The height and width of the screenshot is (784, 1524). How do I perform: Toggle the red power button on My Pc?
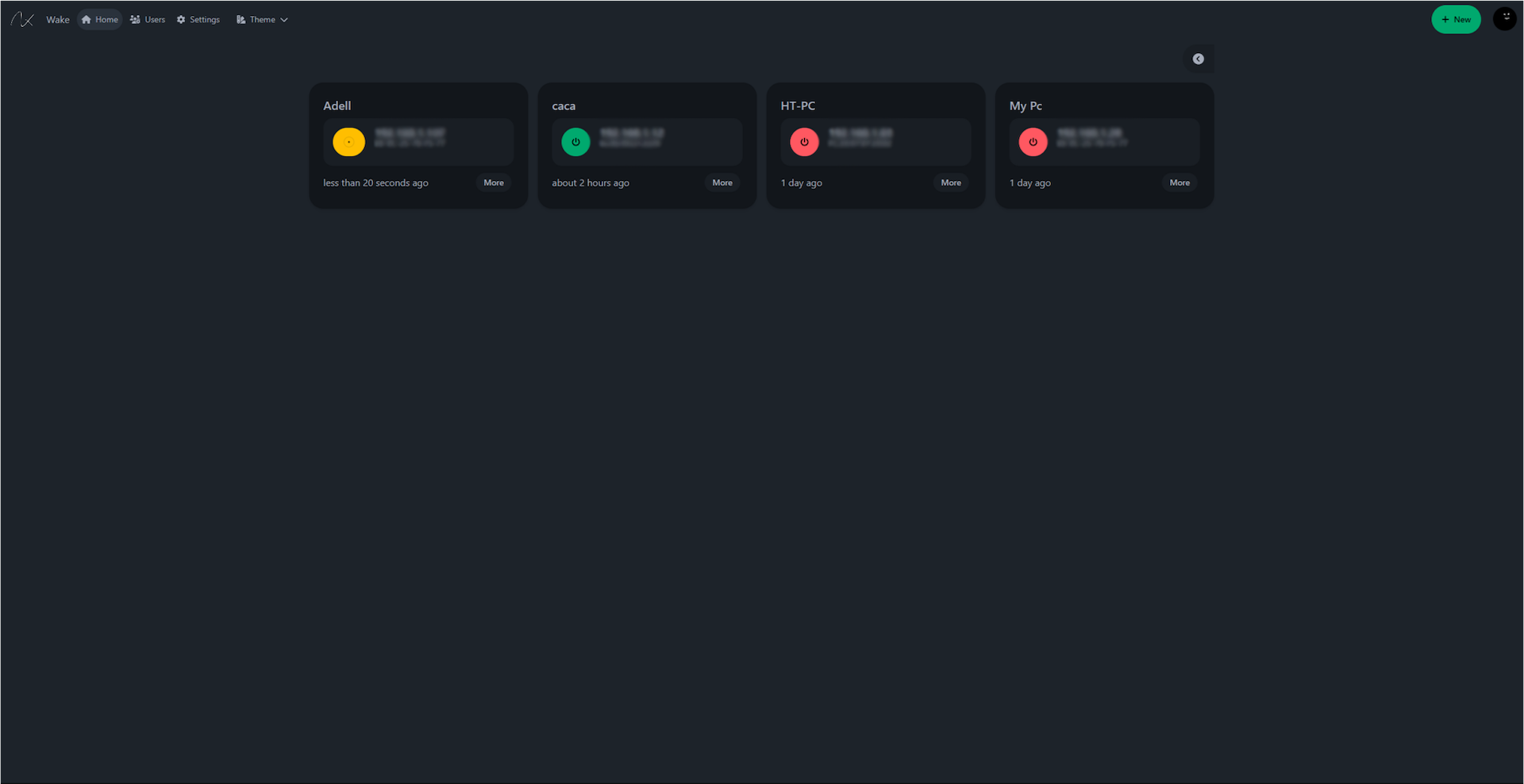1033,142
